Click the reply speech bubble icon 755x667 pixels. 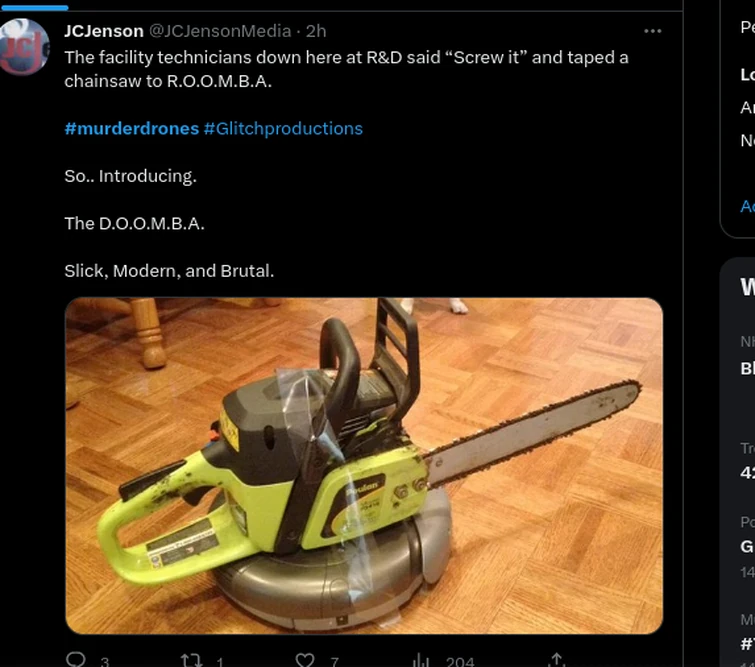pos(76,659)
